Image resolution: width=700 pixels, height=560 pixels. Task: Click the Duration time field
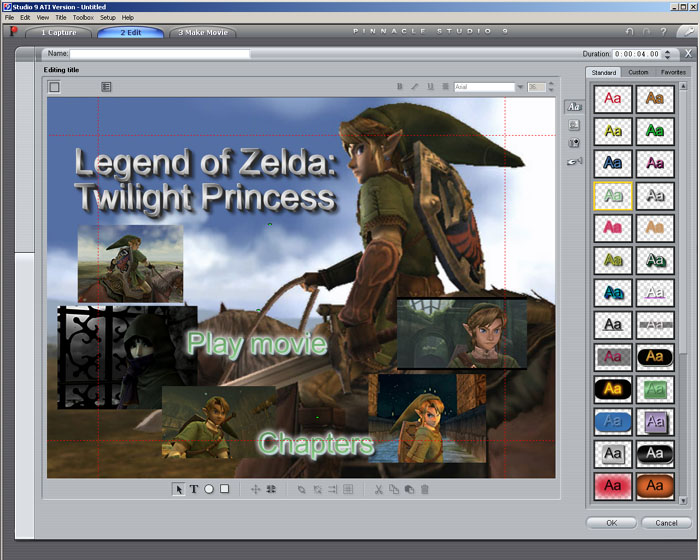point(637,54)
